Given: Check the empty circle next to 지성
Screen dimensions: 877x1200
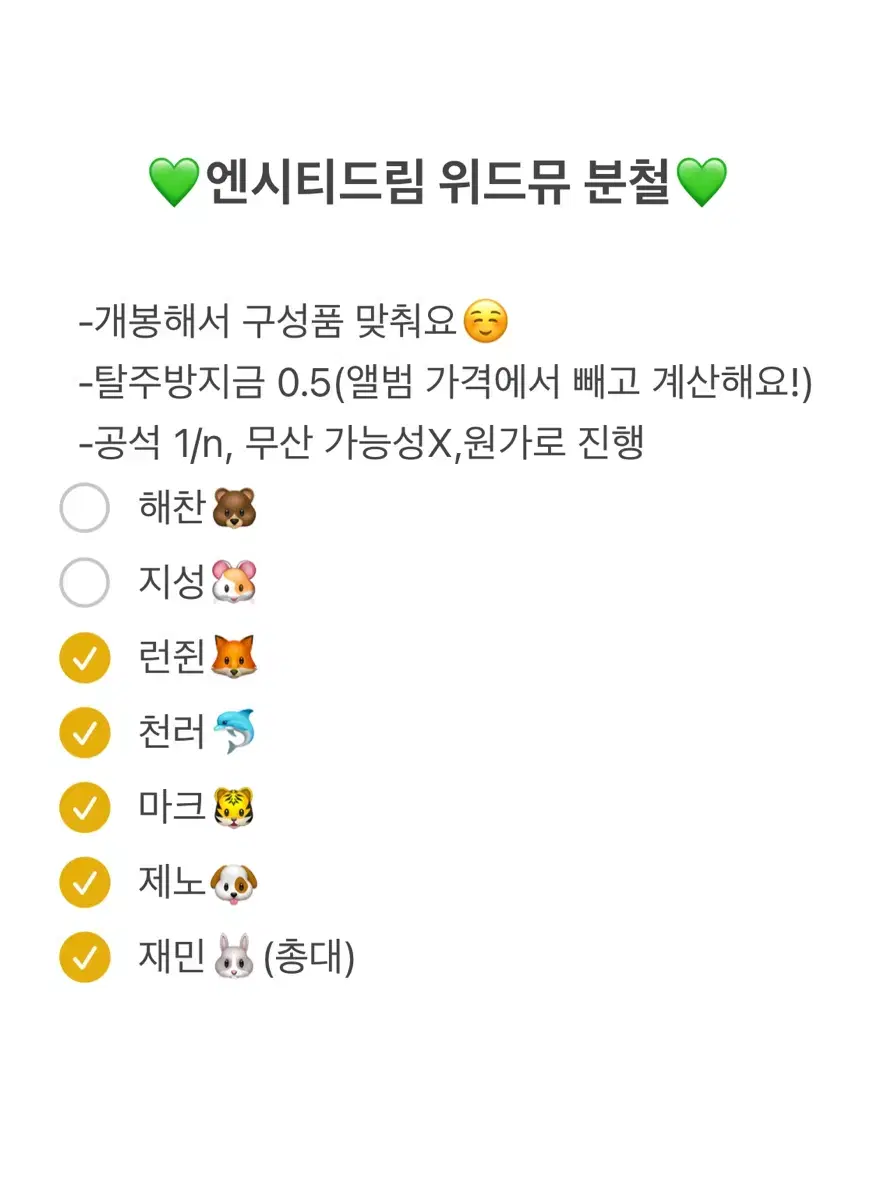Looking at the screenshot, I should tap(84, 583).
